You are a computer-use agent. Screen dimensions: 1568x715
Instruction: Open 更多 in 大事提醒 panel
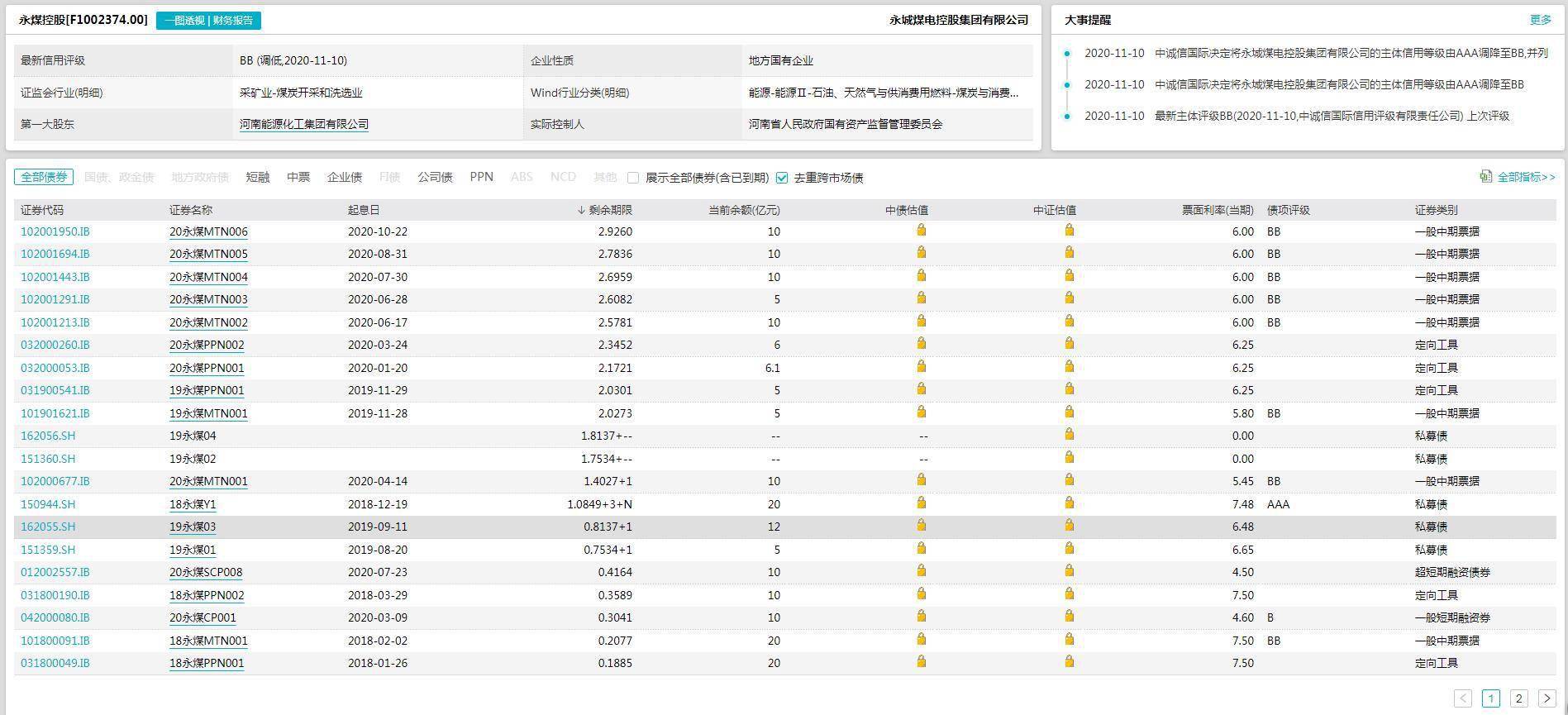click(x=1541, y=20)
